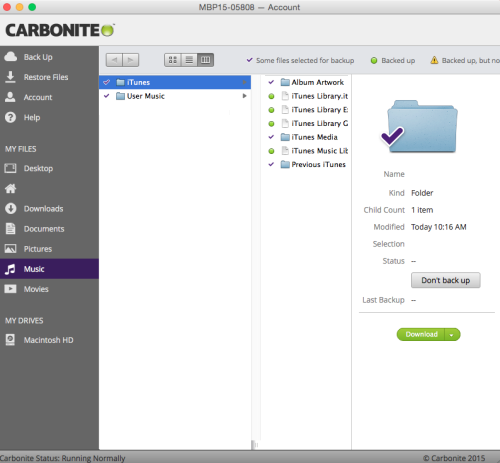Toggle backup checkmark for iTunes Media
500x463 pixels.
pos(271,137)
